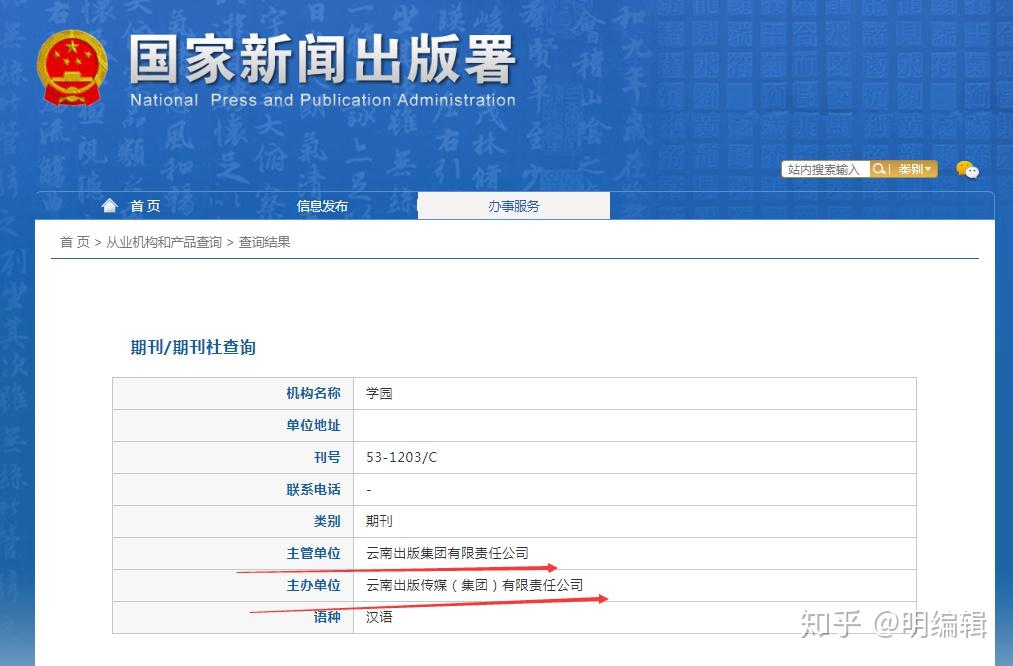This screenshot has height=666, width=1013.
Task: Click the 国家新闻出版署 site title
Action: (322, 59)
